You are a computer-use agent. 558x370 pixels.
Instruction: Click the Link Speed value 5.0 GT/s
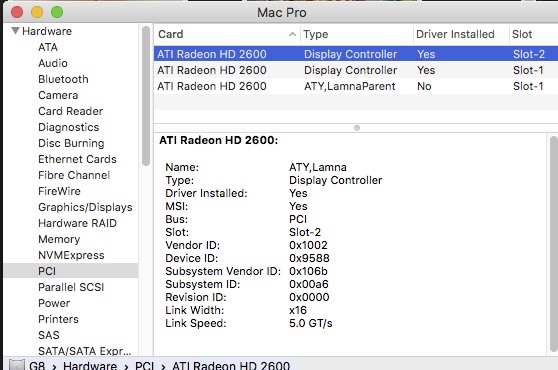coord(311,323)
